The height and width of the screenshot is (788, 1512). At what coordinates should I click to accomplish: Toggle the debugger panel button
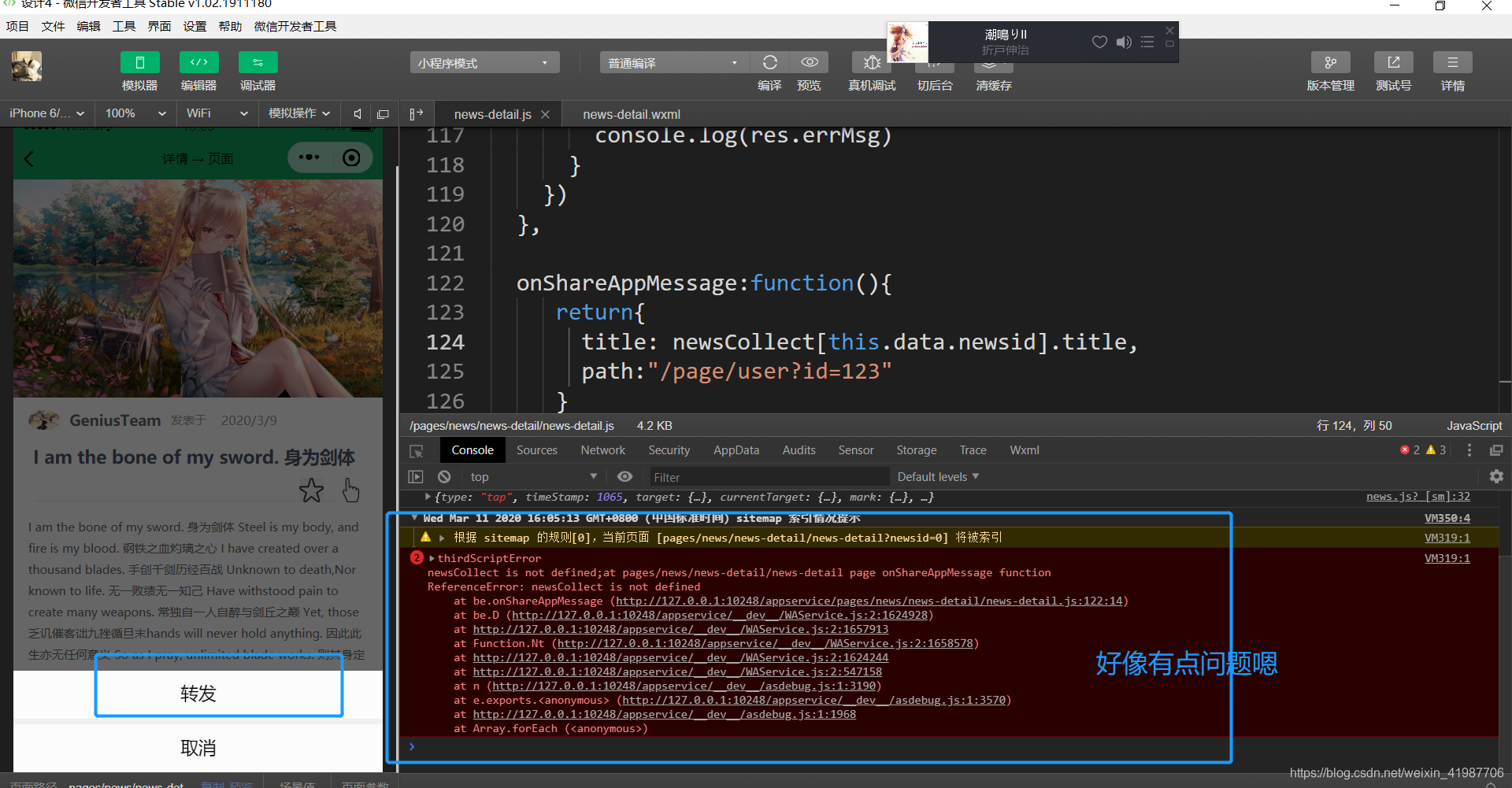(258, 62)
